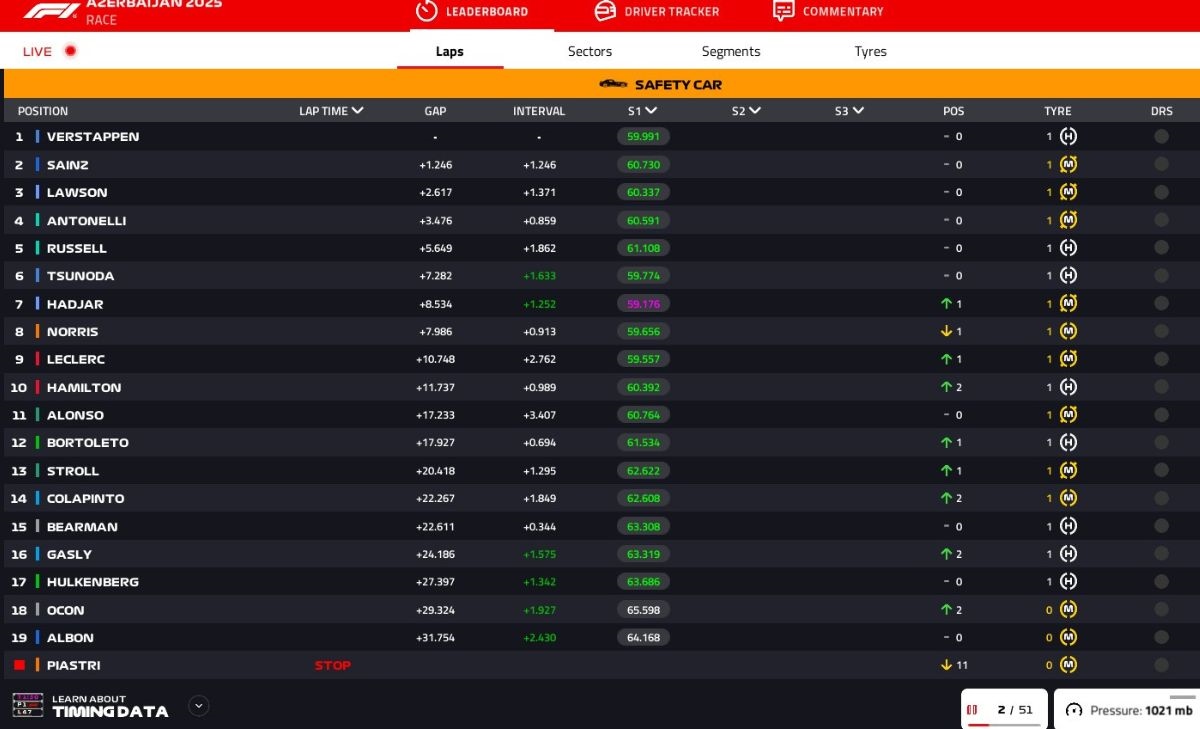Toggle the red LIVE indicator
1200x729 pixels.
click(70, 51)
